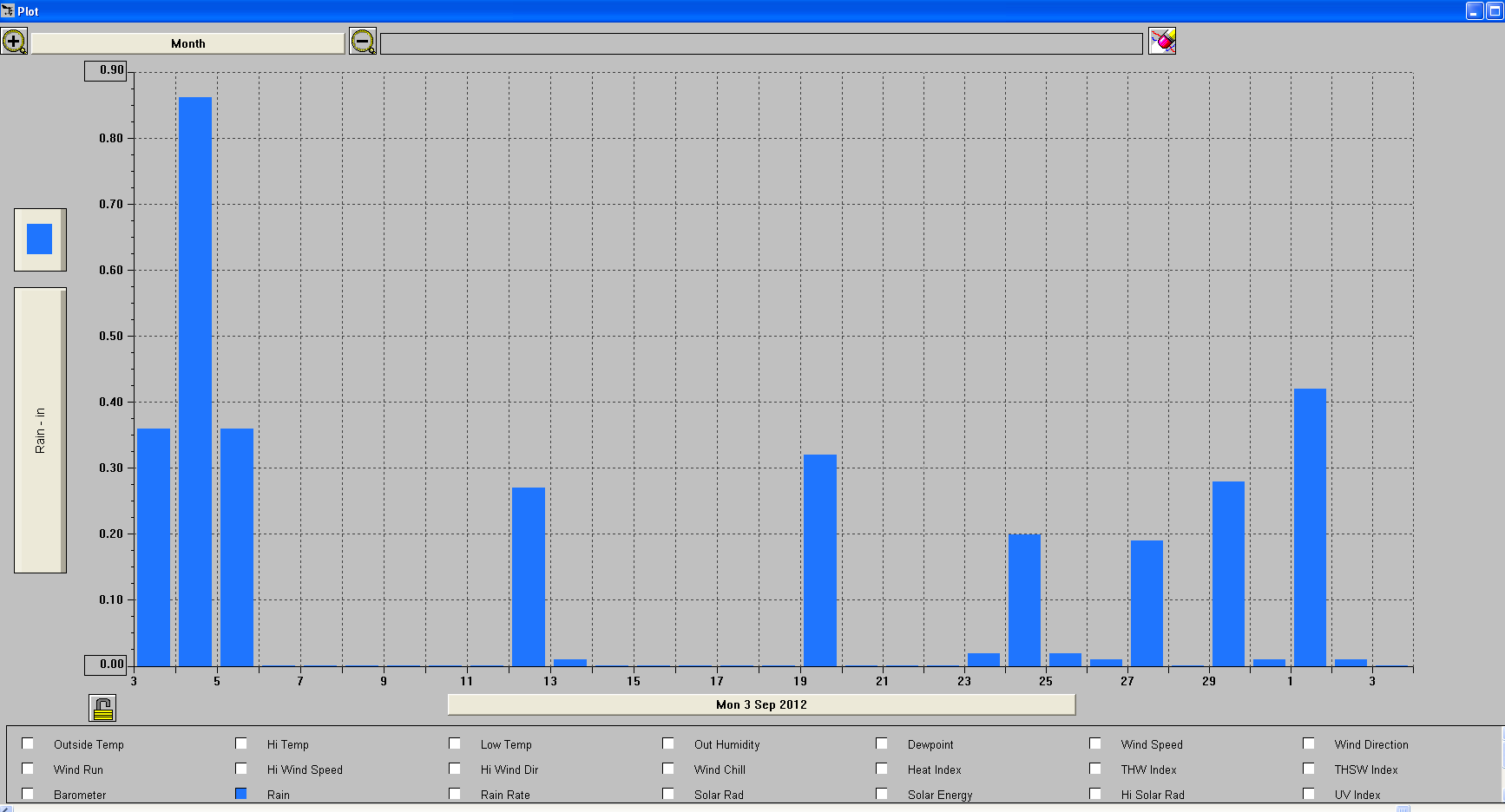The height and width of the screenshot is (812, 1505).
Task: Restore the Plot window using title button
Action: point(1494,11)
